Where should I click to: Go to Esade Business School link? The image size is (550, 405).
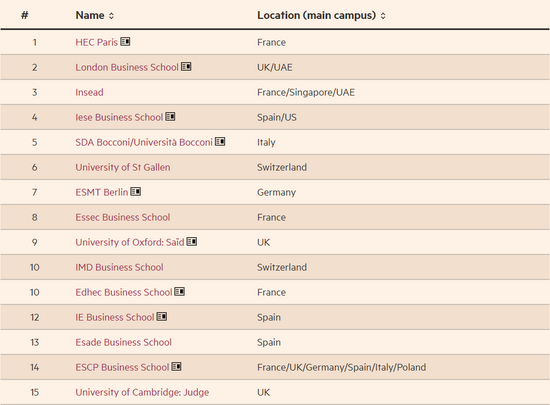tap(123, 342)
